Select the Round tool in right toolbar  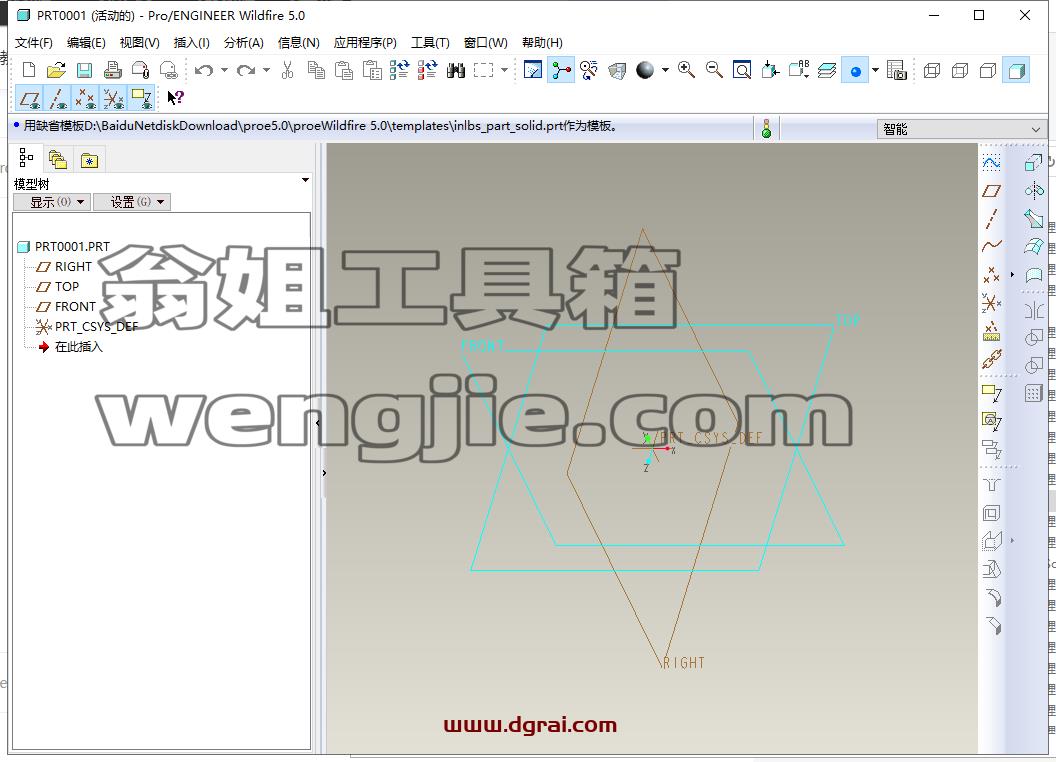(993, 597)
